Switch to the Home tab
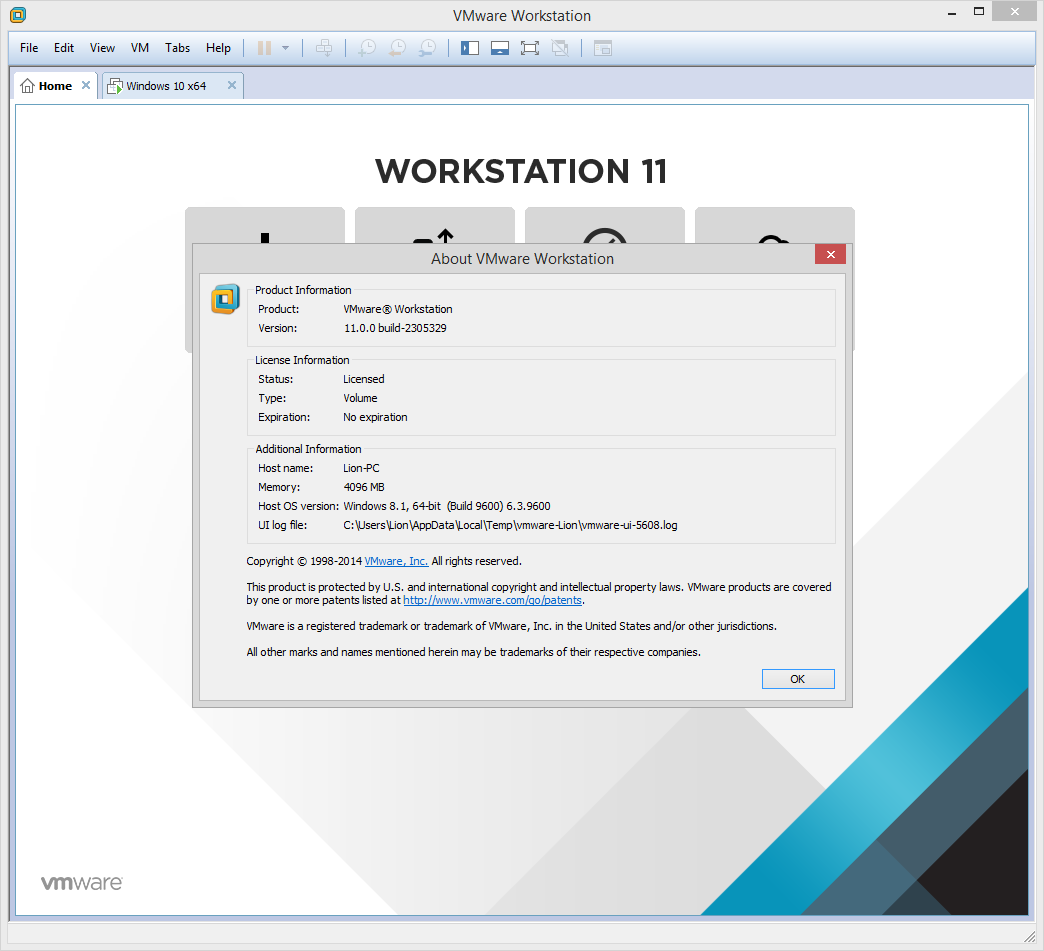1044x951 pixels. tap(55, 86)
